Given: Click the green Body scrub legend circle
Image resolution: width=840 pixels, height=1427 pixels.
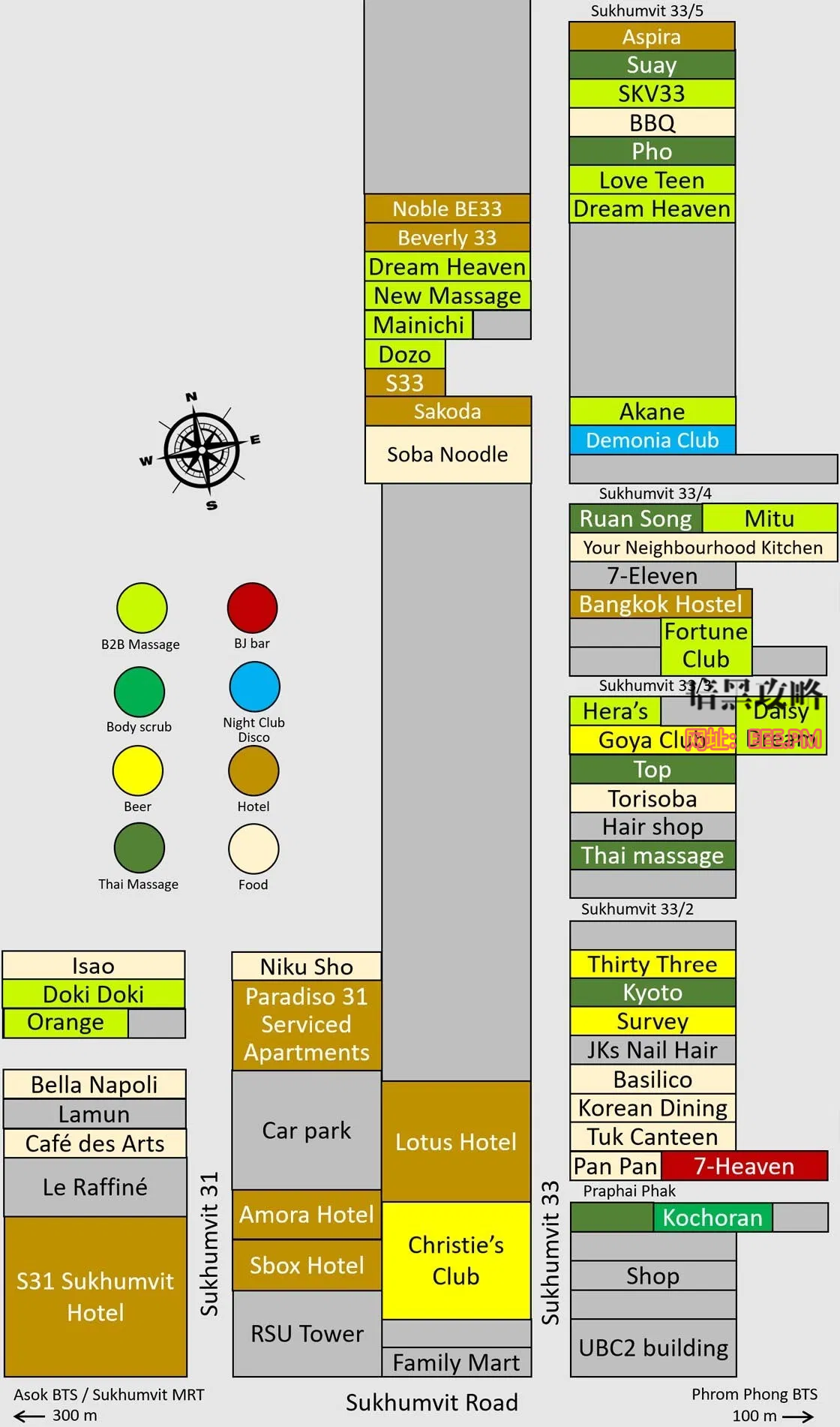Looking at the screenshot, I should point(139,692).
